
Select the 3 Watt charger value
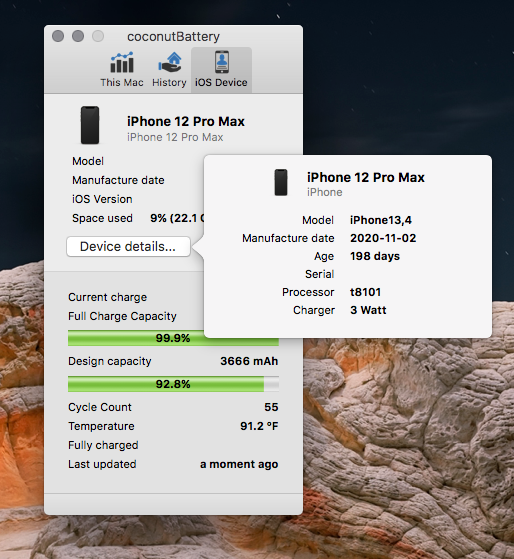(x=368, y=310)
